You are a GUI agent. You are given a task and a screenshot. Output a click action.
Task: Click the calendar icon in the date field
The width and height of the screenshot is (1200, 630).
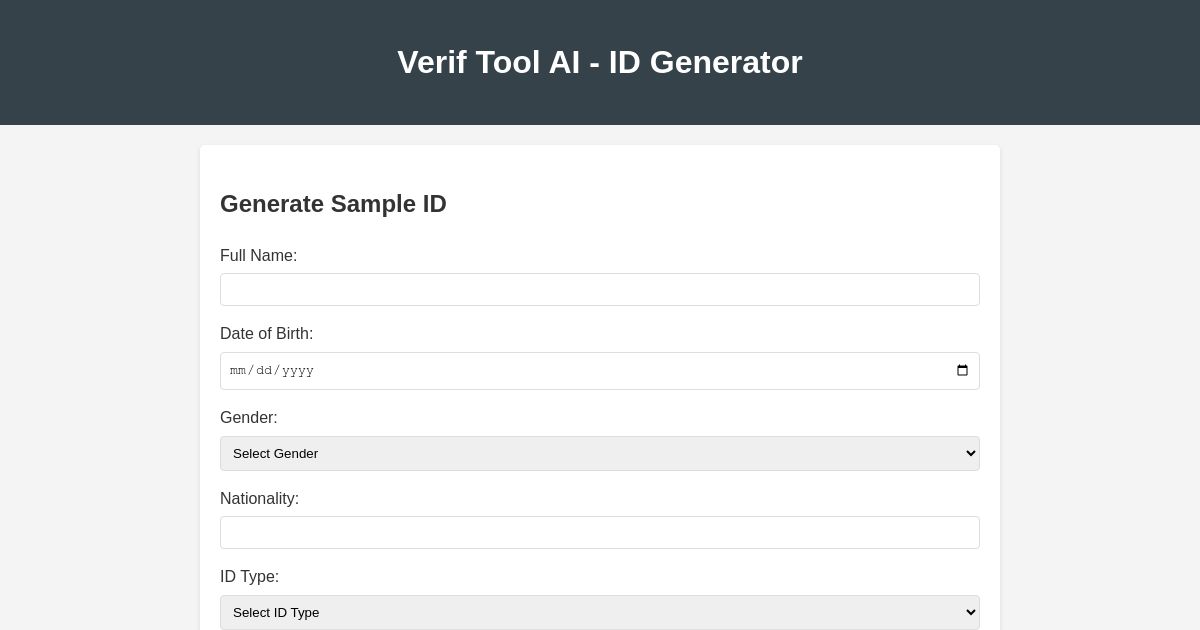(961, 370)
